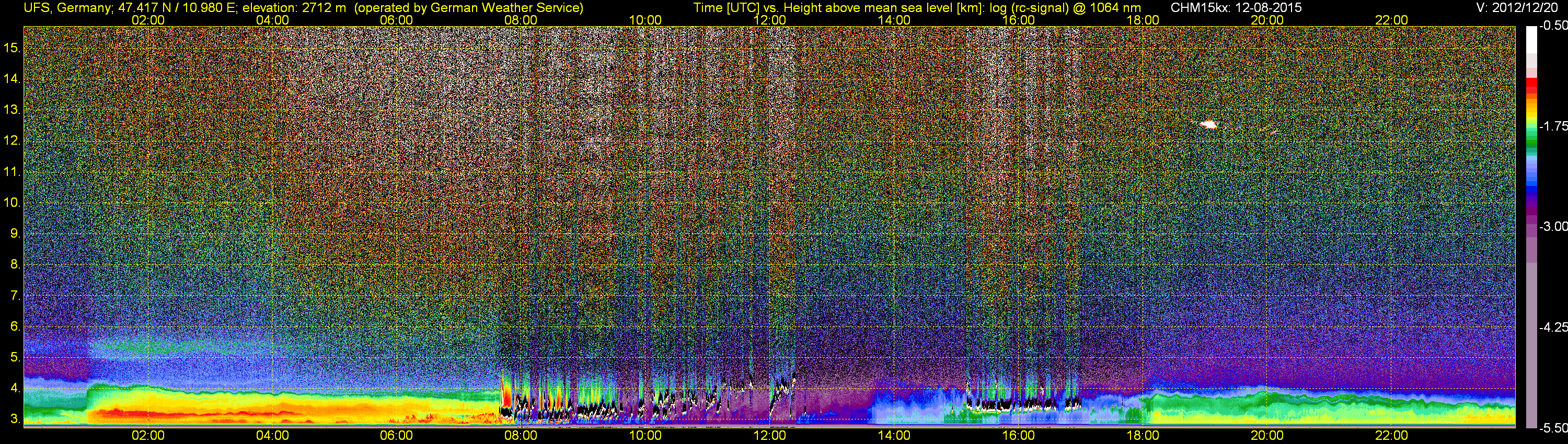Click the 'CHM15kx: 12-08-2015' instrument date label
The image size is (1568, 444).
[1236, 7]
